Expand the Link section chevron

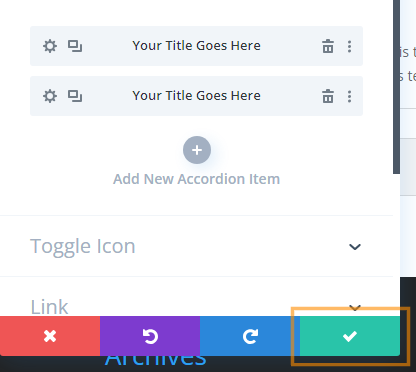[355, 307]
